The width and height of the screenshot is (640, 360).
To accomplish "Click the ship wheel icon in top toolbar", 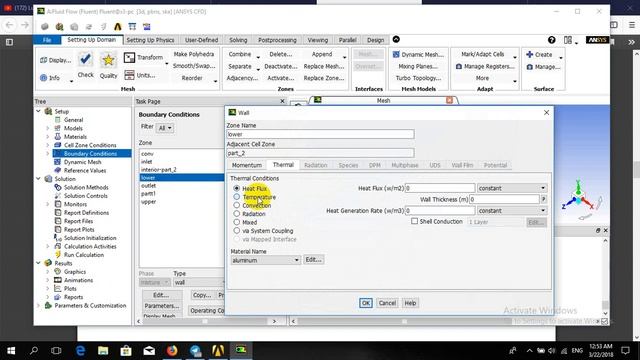I will (x=59, y=27).
